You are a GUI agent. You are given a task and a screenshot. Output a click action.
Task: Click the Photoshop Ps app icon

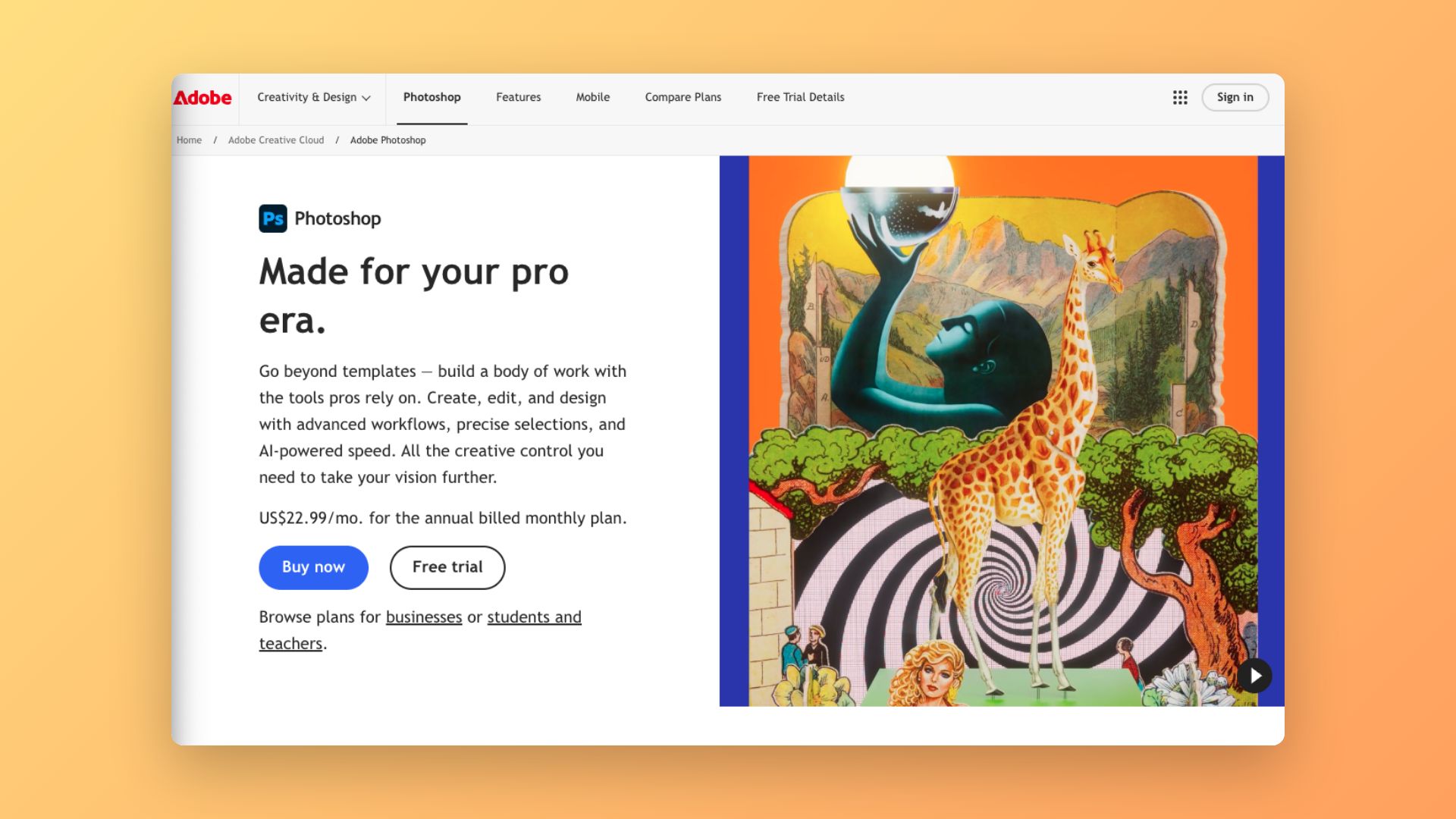(273, 218)
